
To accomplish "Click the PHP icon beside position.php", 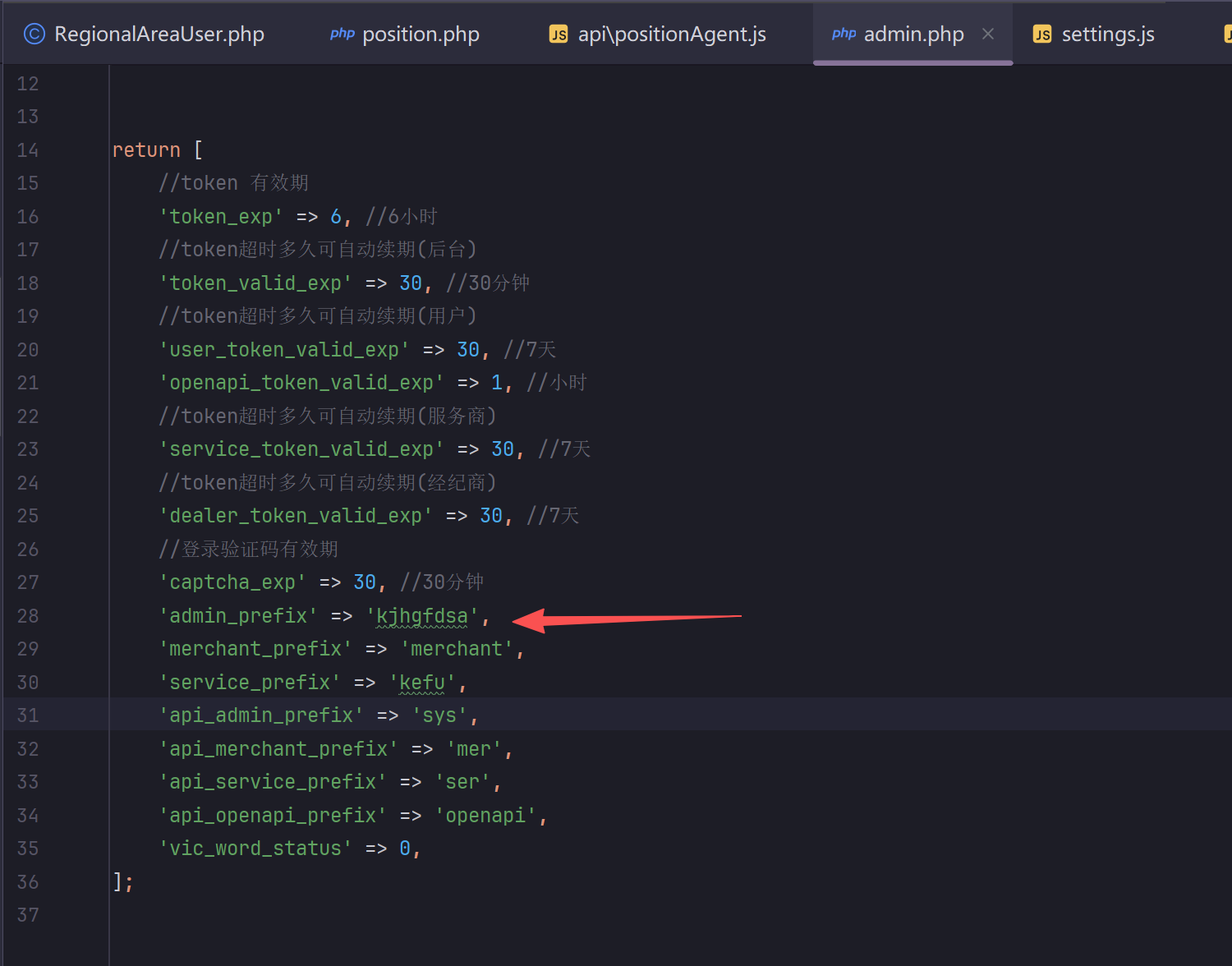I will point(342,34).
